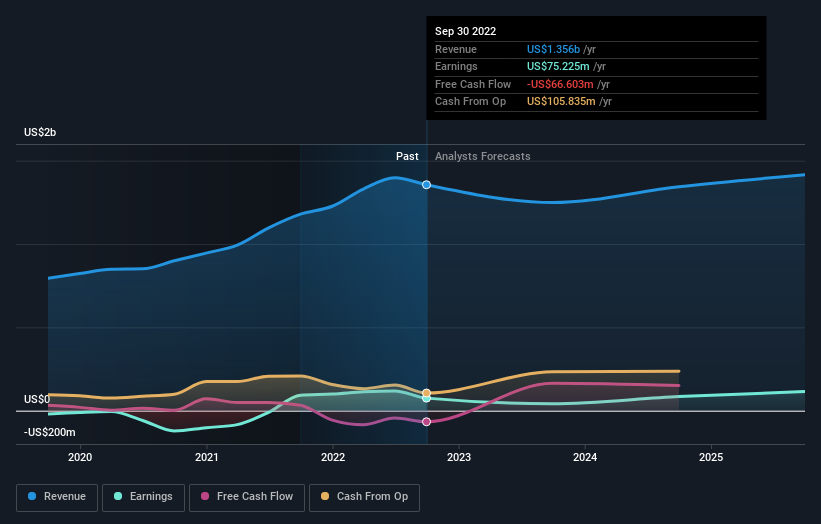The height and width of the screenshot is (524, 821).
Task: Click the pink Free Cash Flow data point
Action: tap(426, 422)
